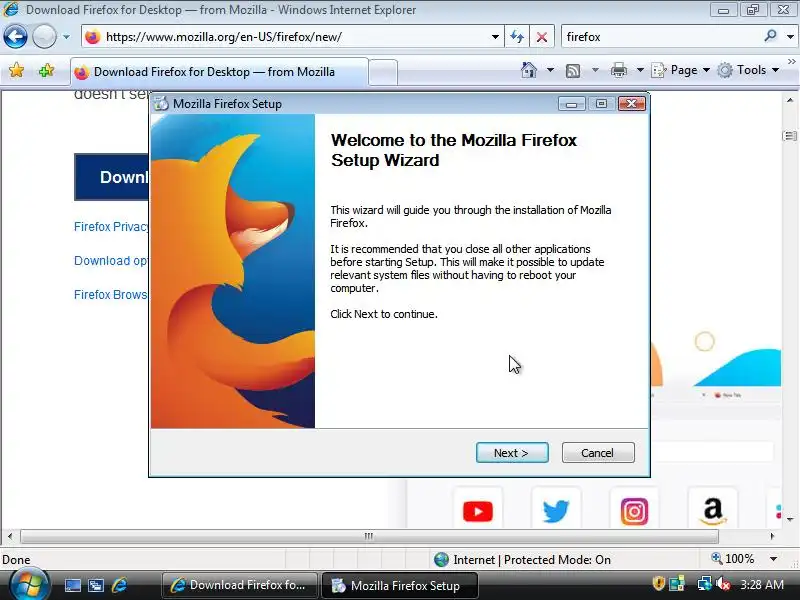
Task: Click the muted volume tray icon
Action: (723, 584)
